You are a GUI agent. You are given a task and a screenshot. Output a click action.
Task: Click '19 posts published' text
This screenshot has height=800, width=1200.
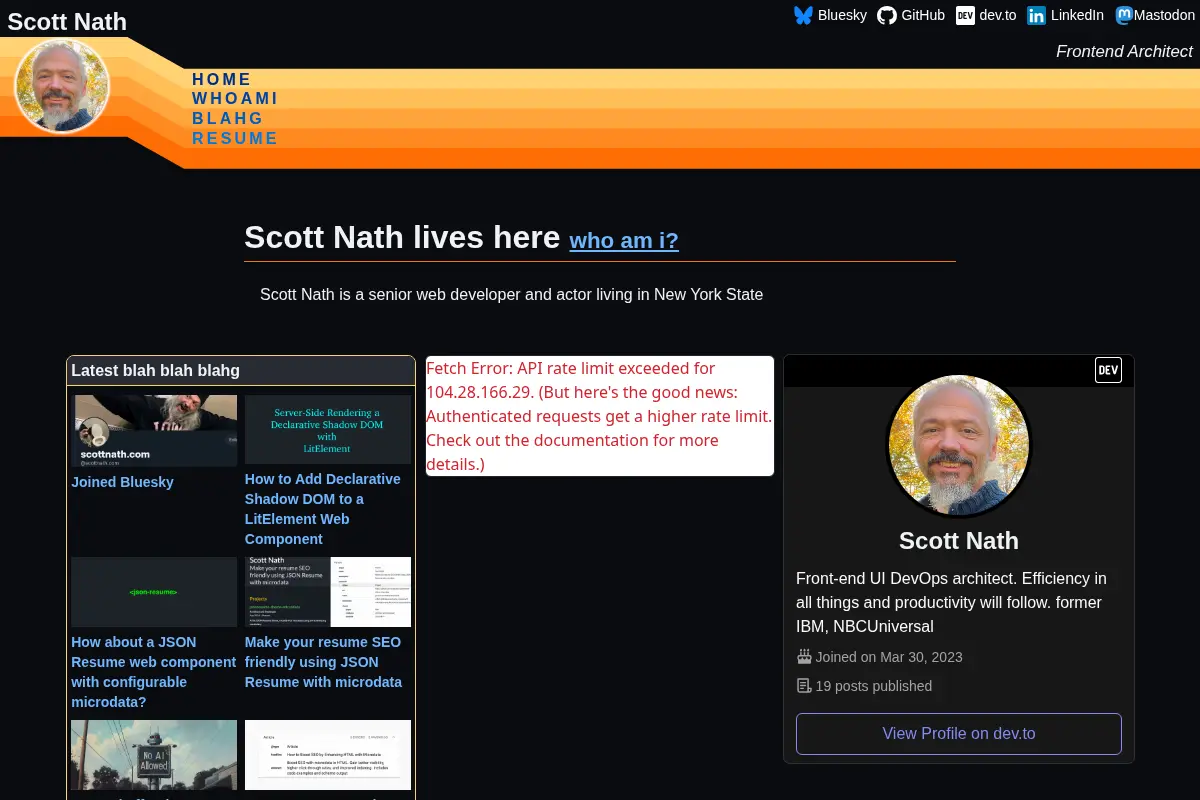click(874, 686)
